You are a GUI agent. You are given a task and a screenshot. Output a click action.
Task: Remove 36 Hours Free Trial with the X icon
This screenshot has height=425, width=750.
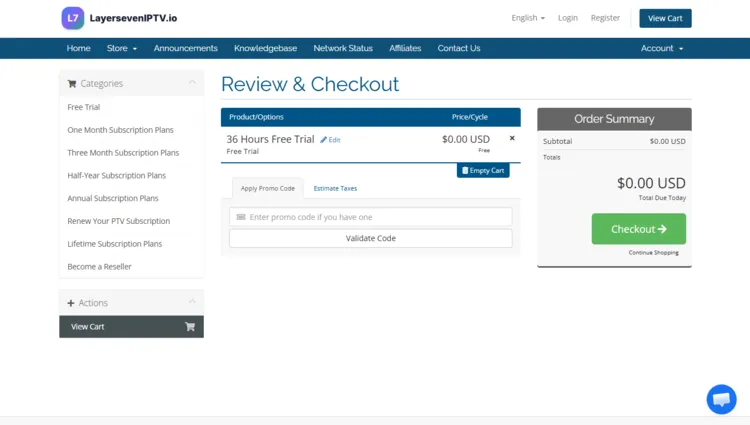[x=512, y=138]
